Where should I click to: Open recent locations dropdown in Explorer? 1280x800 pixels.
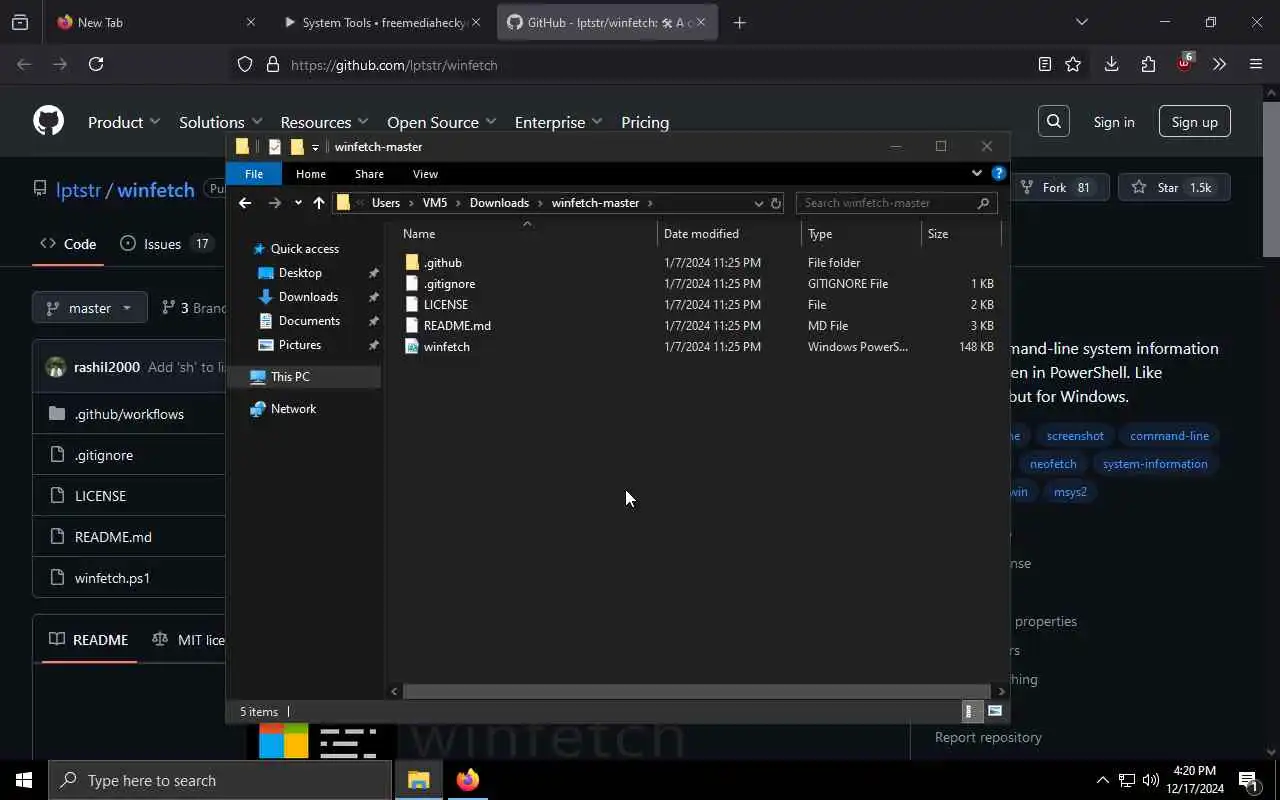[x=298, y=203]
